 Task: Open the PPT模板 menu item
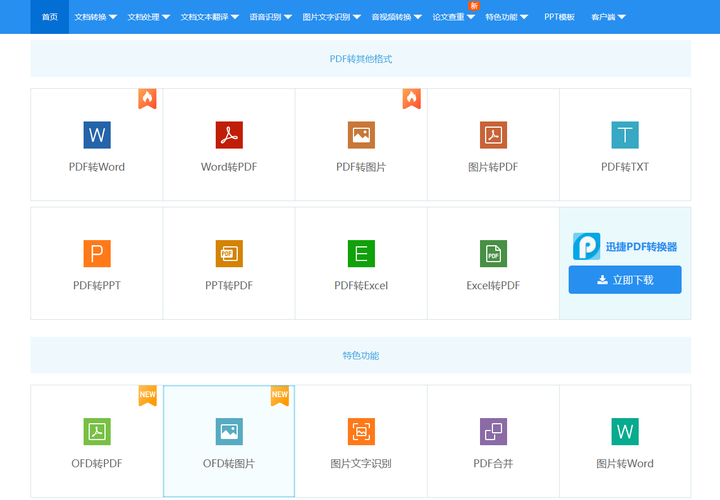pyautogui.click(x=559, y=17)
